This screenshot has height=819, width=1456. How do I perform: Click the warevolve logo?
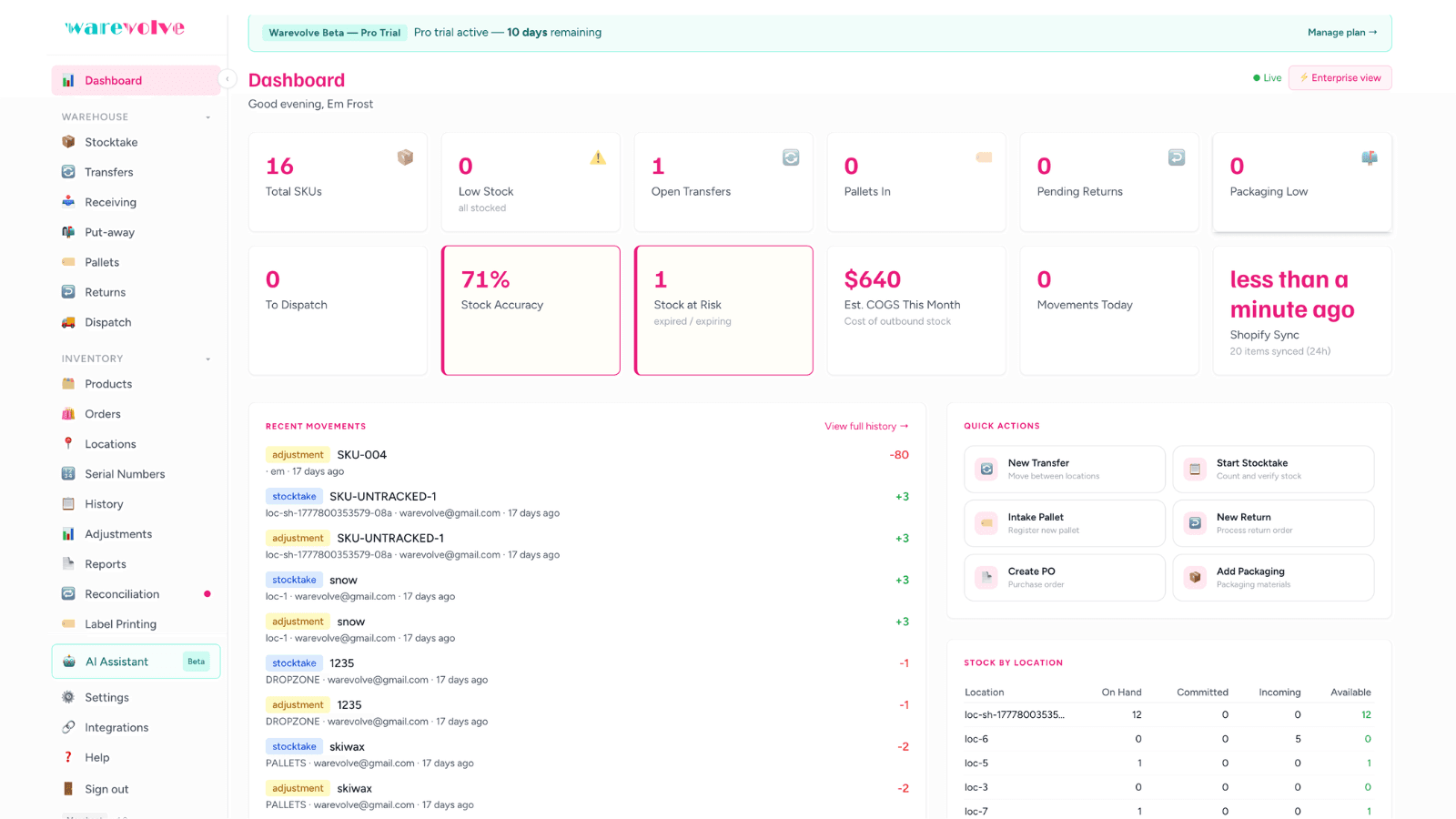125,28
